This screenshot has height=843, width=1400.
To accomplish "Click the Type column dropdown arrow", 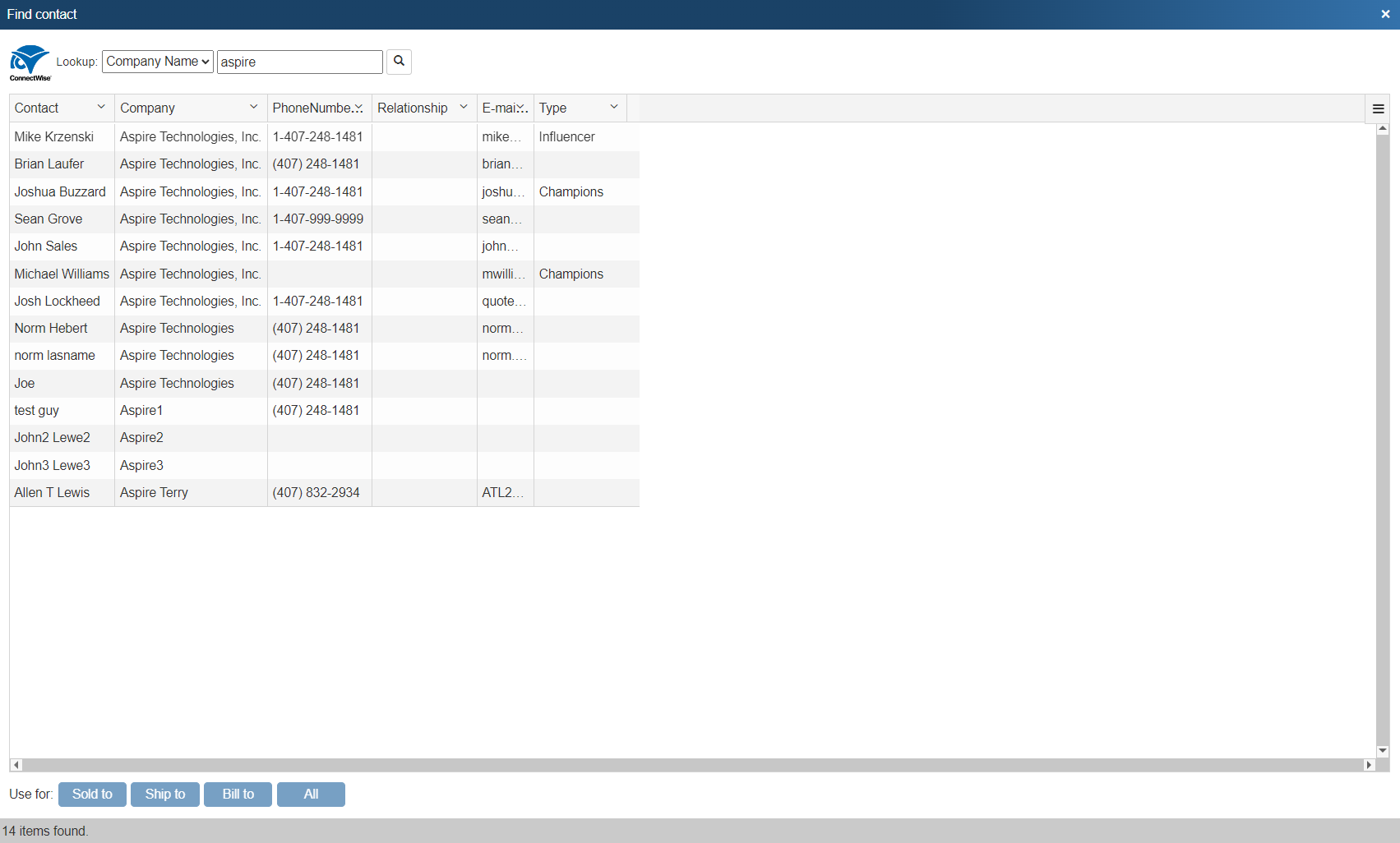I will [x=613, y=108].
